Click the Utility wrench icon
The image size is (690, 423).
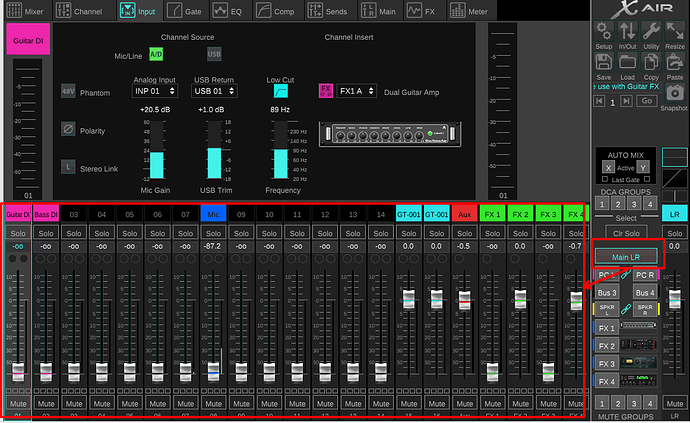pos(651,33)
